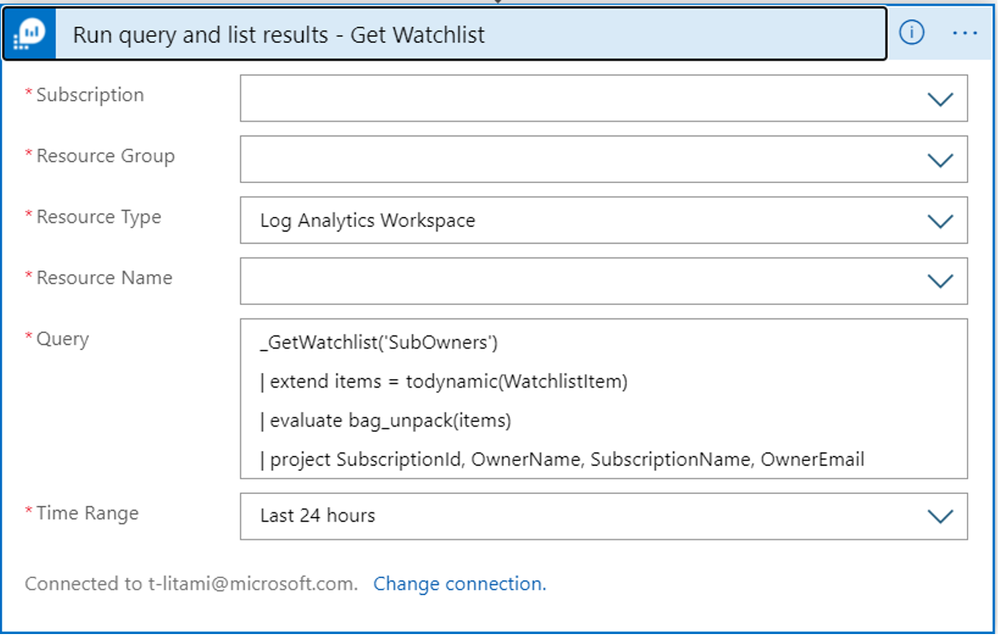This screenshot has height=635, width=999.
Task: Click the 'Connected to t-litami@microsoft.com' text
Action: coord(191,583)
